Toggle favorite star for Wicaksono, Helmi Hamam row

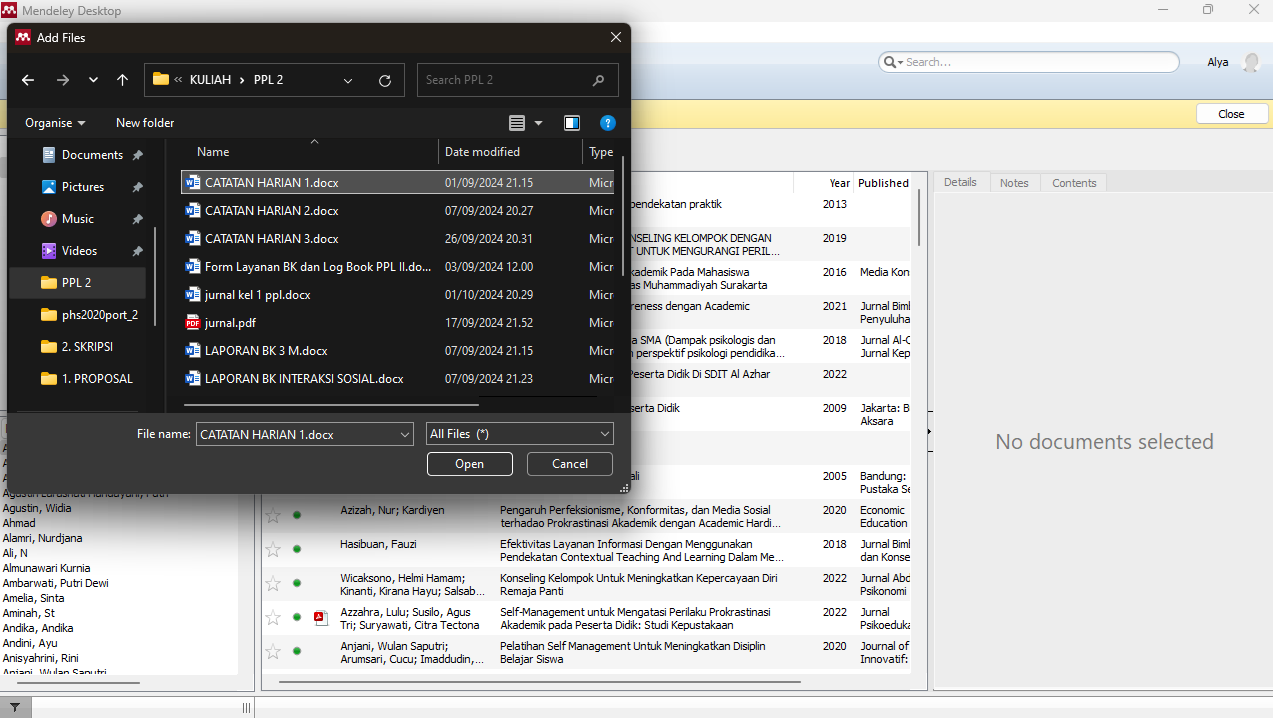273,583
